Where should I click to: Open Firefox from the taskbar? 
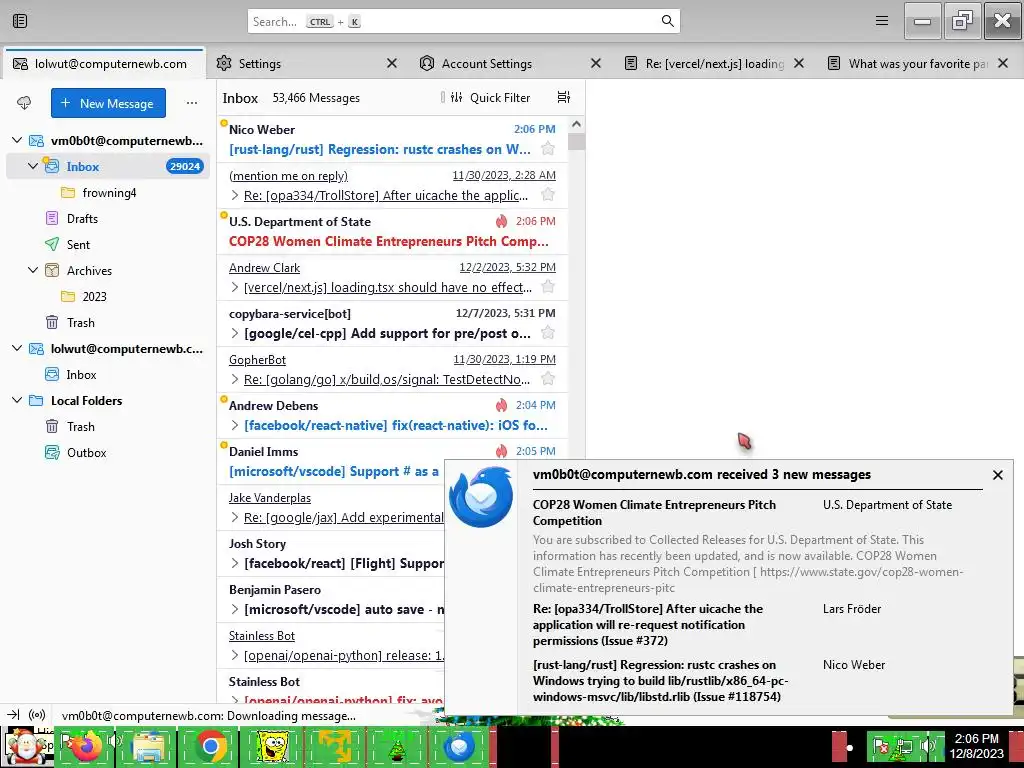click(86, 746)
